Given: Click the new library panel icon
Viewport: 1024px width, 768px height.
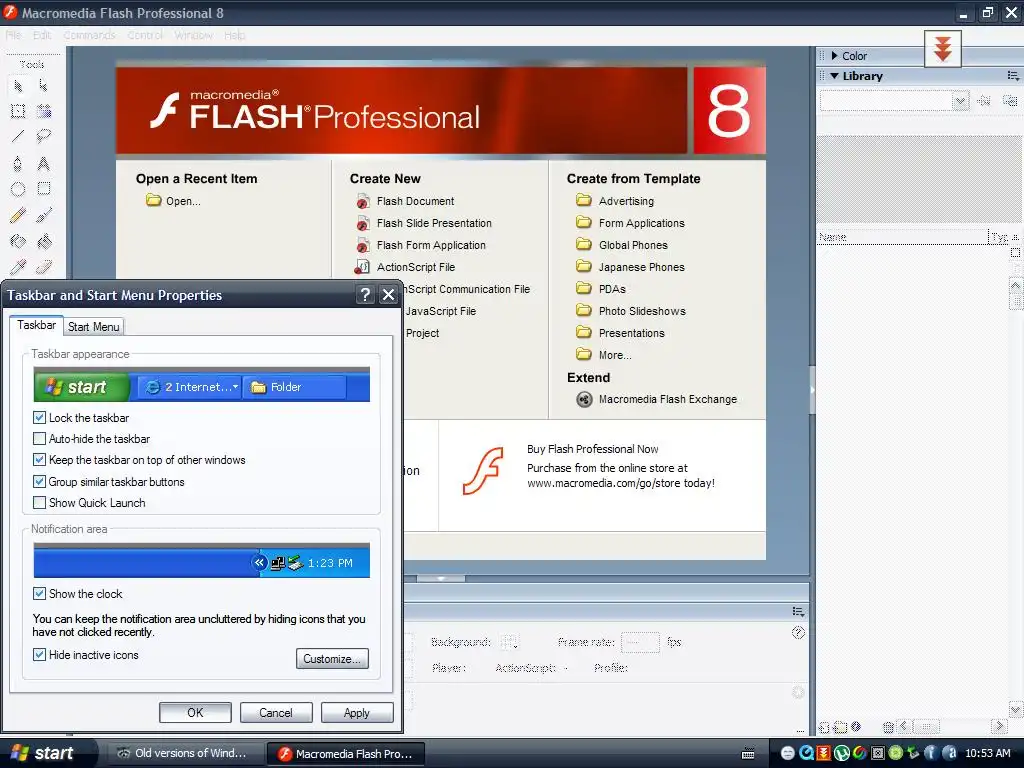Looking at the screenshot, I should (1010, 101).
